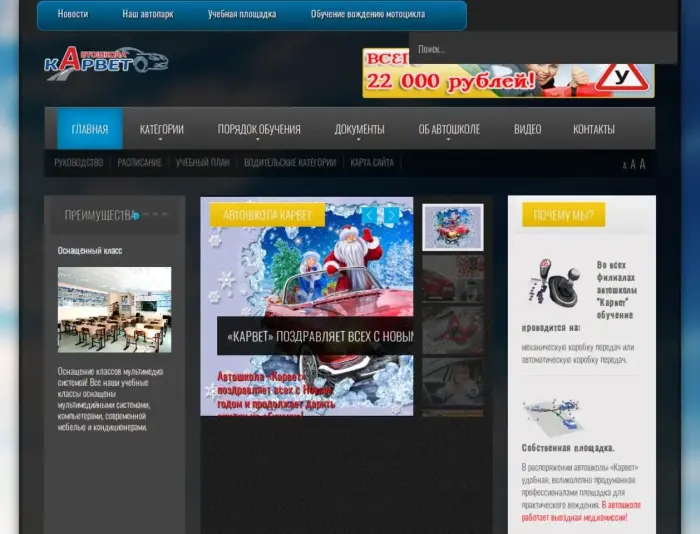Show previous slide with left arrow
This screenshot has height=534, width=700.
[x=369, y=215]
